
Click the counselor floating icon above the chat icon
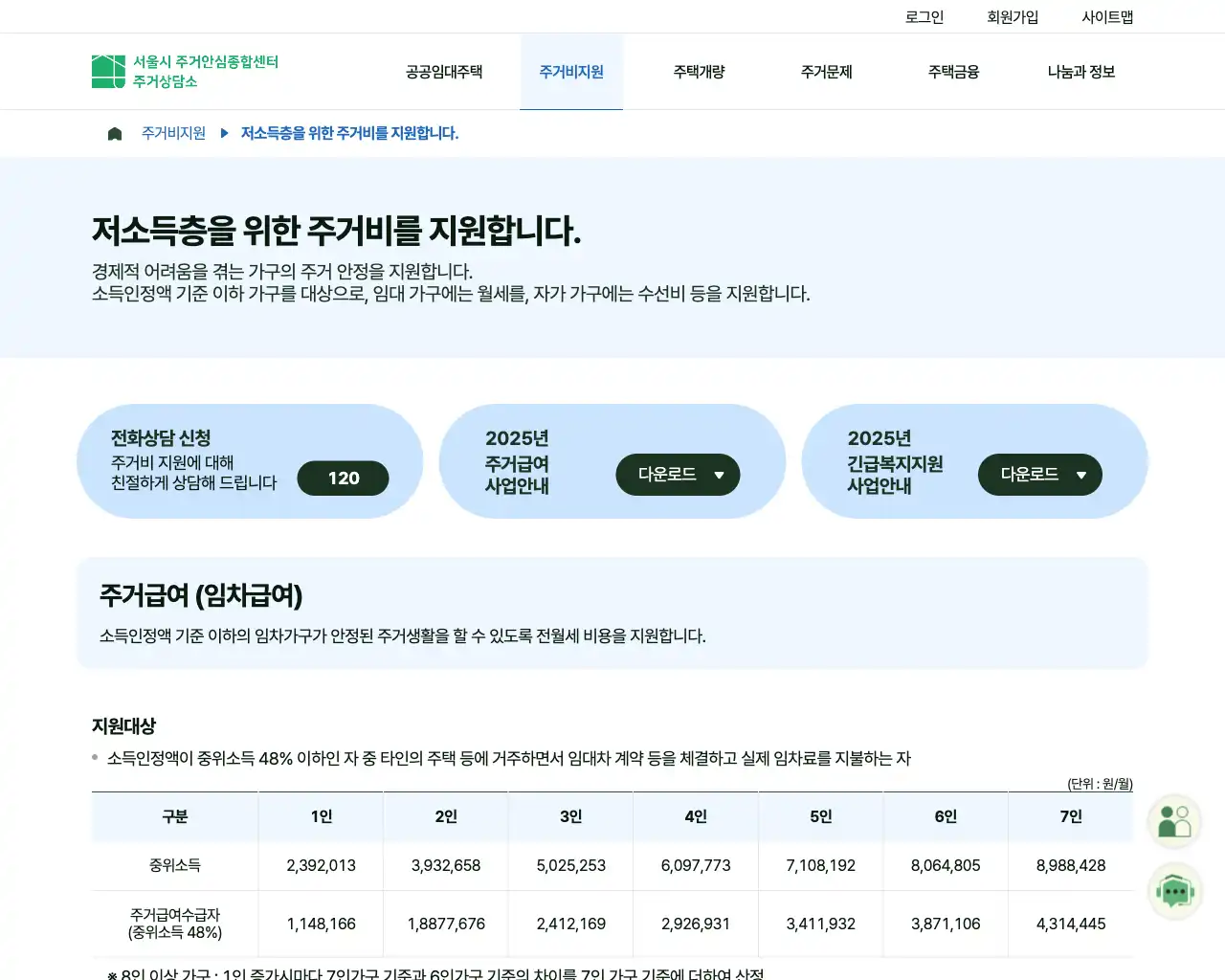tap(1175, 821)
